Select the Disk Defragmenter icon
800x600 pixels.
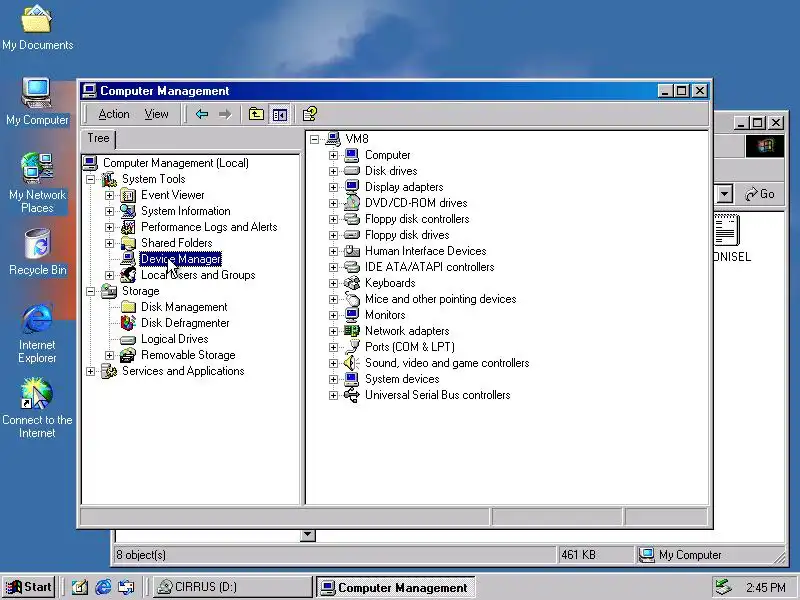128,323
